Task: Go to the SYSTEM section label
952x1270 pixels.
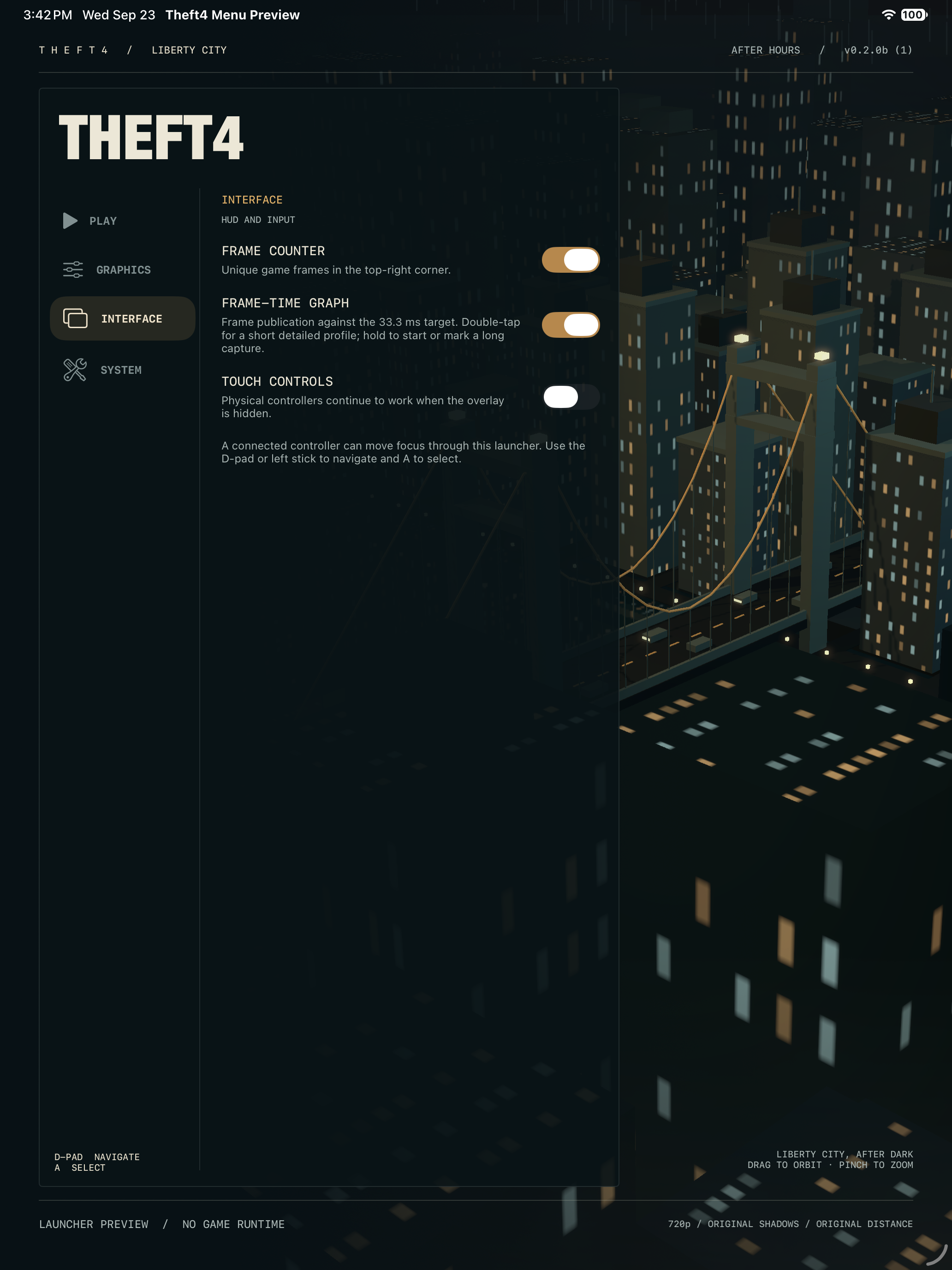Action: [121, 370]
